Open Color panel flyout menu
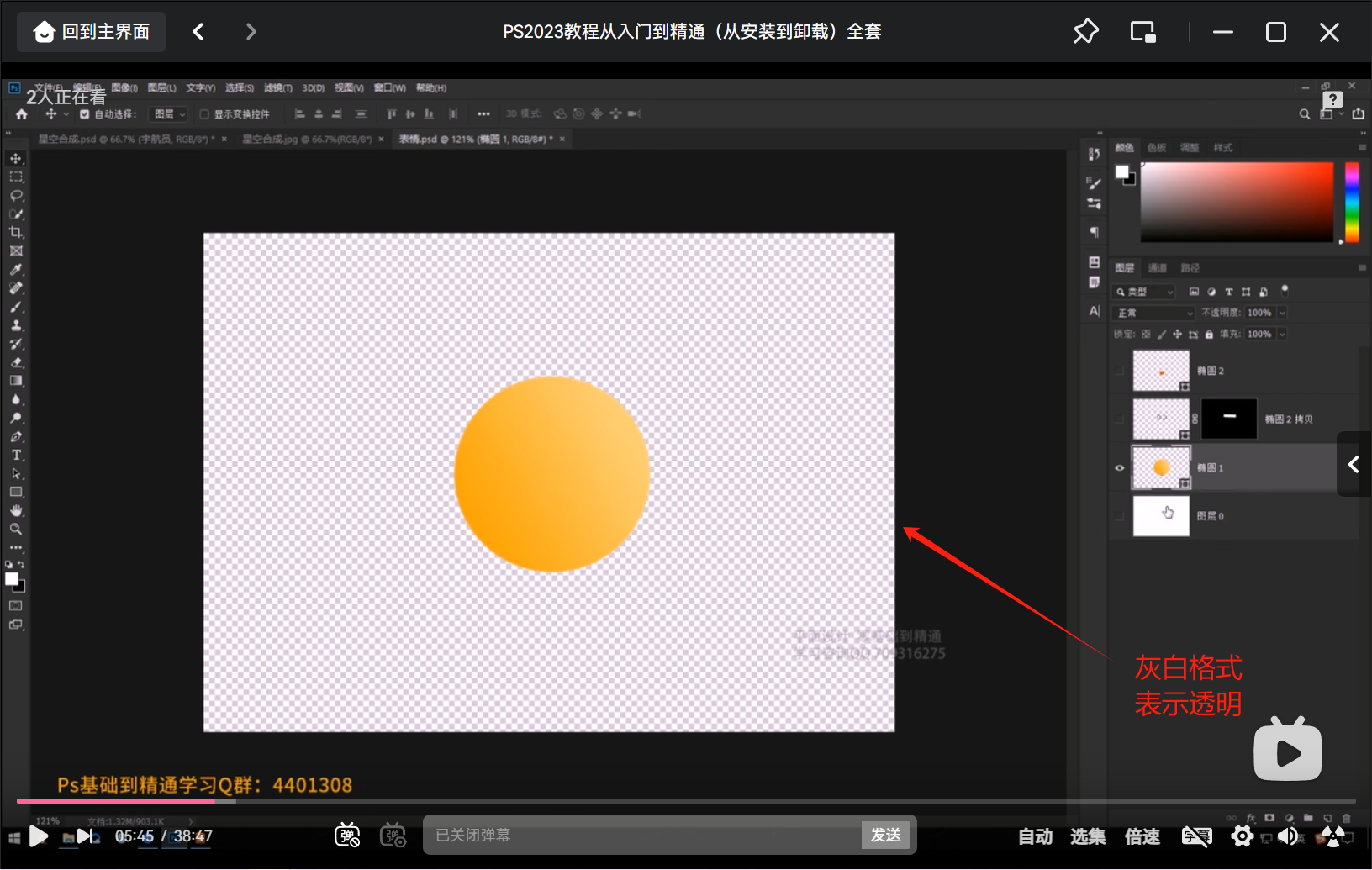Viewport: 1372px width, 870px height. pyautogui.click(x=1362, y=148)
